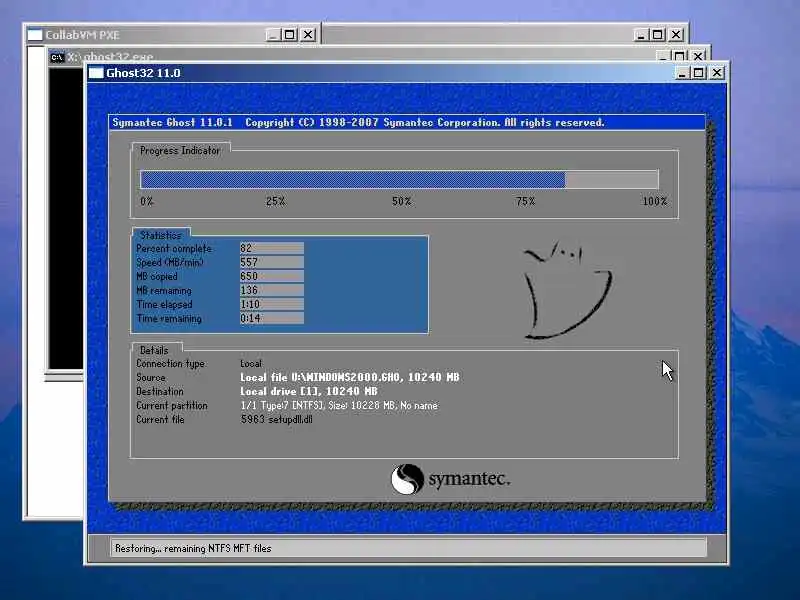This screenshot has height=600, width=800.
Task: Click the symantec wordmark text
Action: tap(469, 479)
